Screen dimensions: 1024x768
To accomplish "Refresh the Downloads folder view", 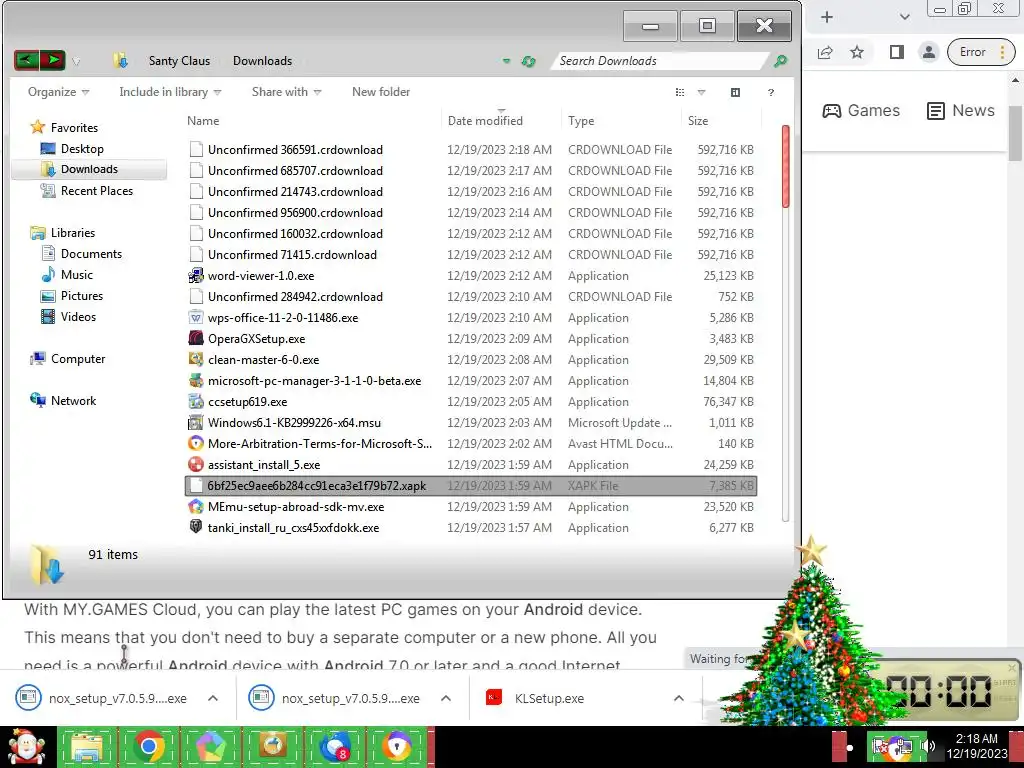I will tap(528, 61).
